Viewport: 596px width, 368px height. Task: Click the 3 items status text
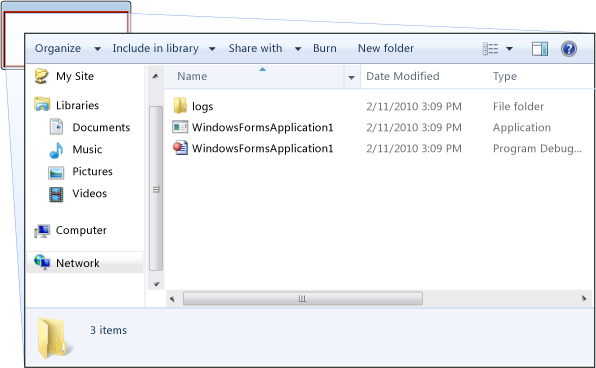(x=108, y=330)
